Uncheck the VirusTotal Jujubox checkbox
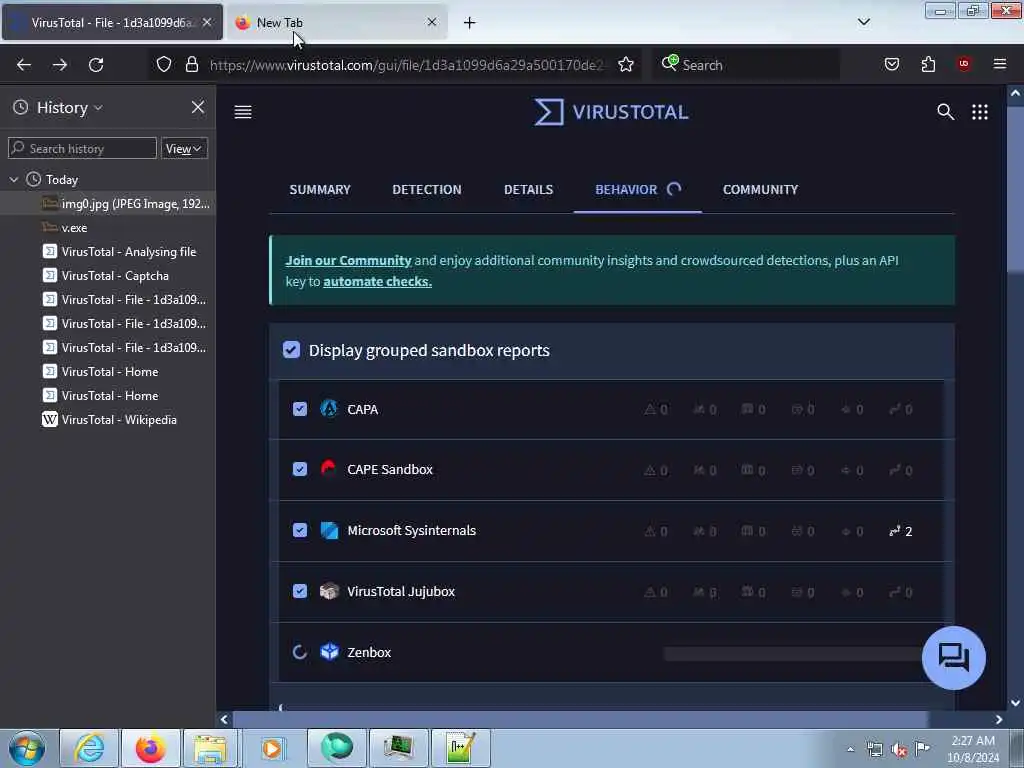 (300, 591)
